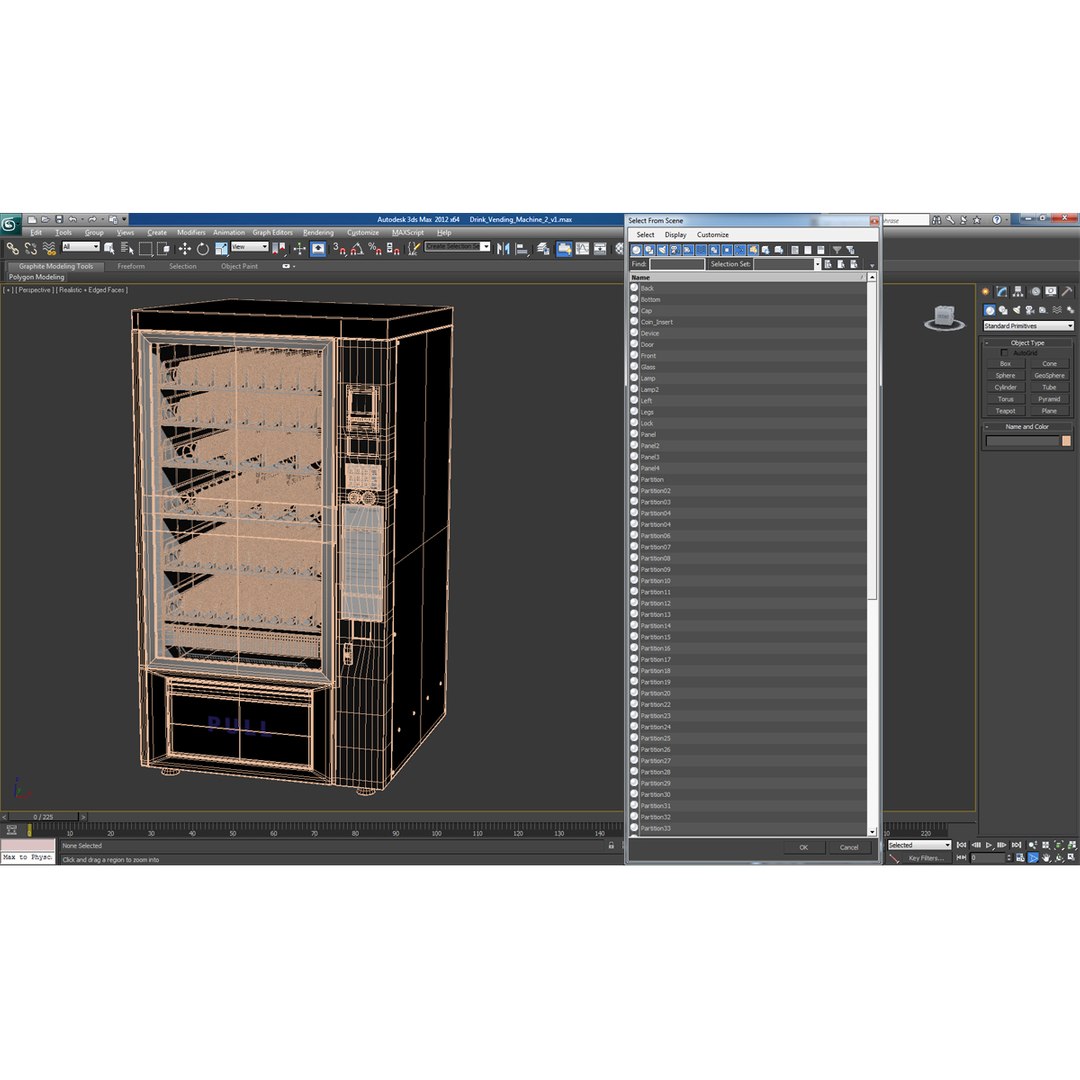
Task: Toggle the Percent Snap icon
Action: pos(375,249)
